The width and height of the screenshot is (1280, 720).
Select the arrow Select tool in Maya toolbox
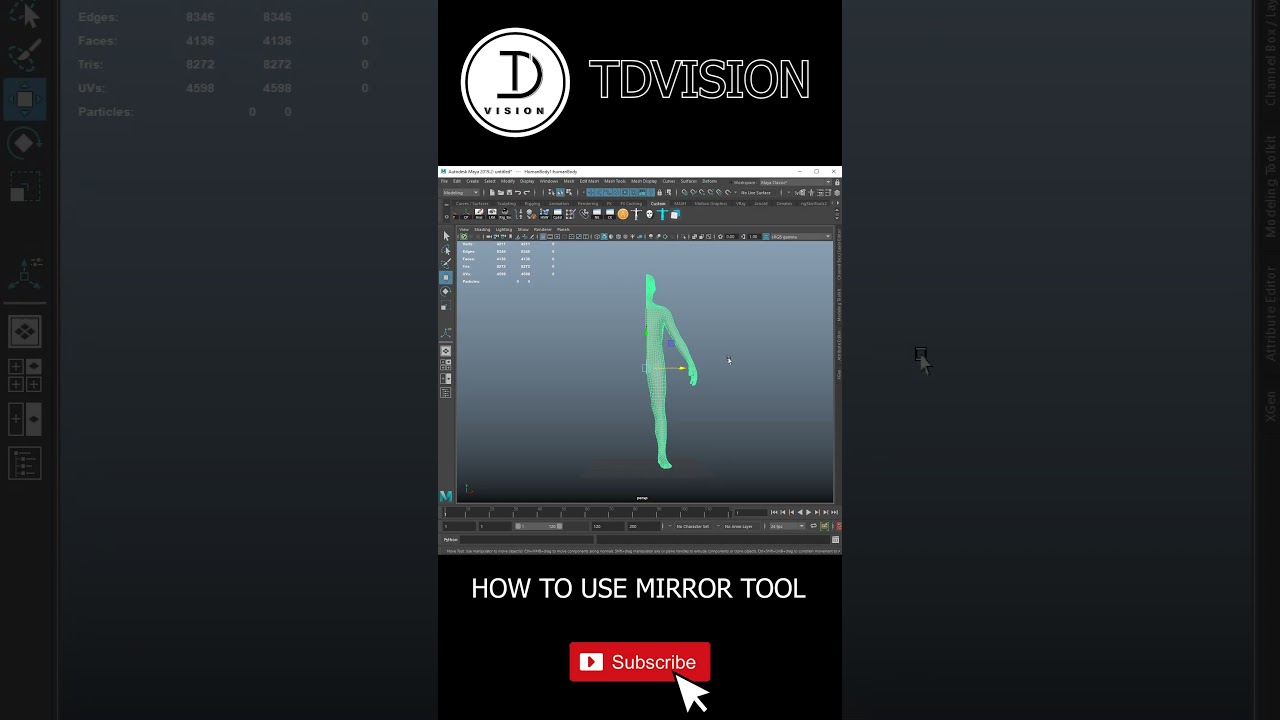click(446, 236)
